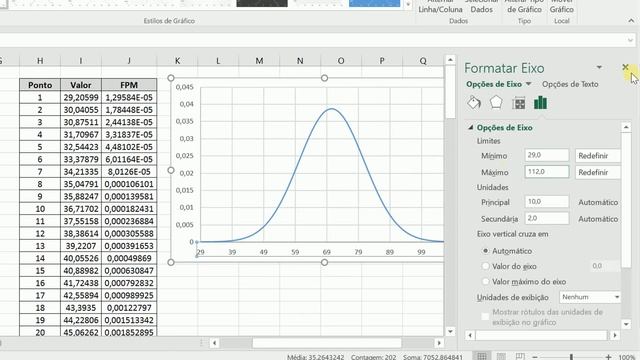The width and height of the screenshot is (640, 360).
Task: Select the green bar-chart Axis Options icon
Action: 540,103
